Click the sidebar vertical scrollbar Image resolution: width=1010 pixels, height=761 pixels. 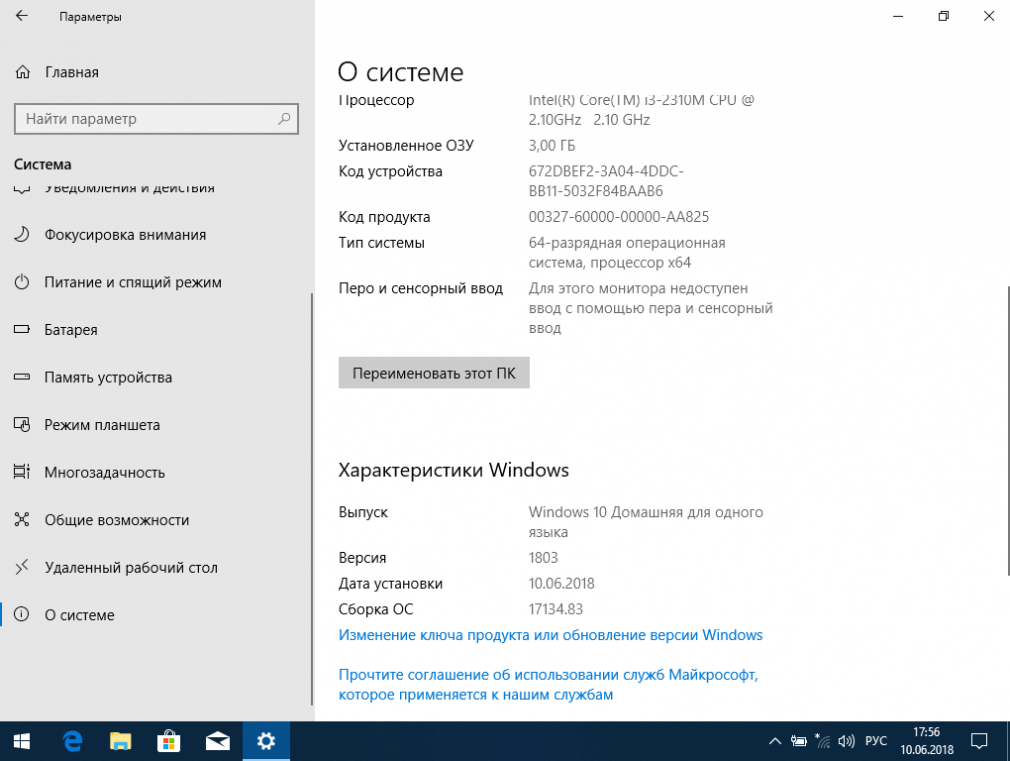click(x=312, y=499)
